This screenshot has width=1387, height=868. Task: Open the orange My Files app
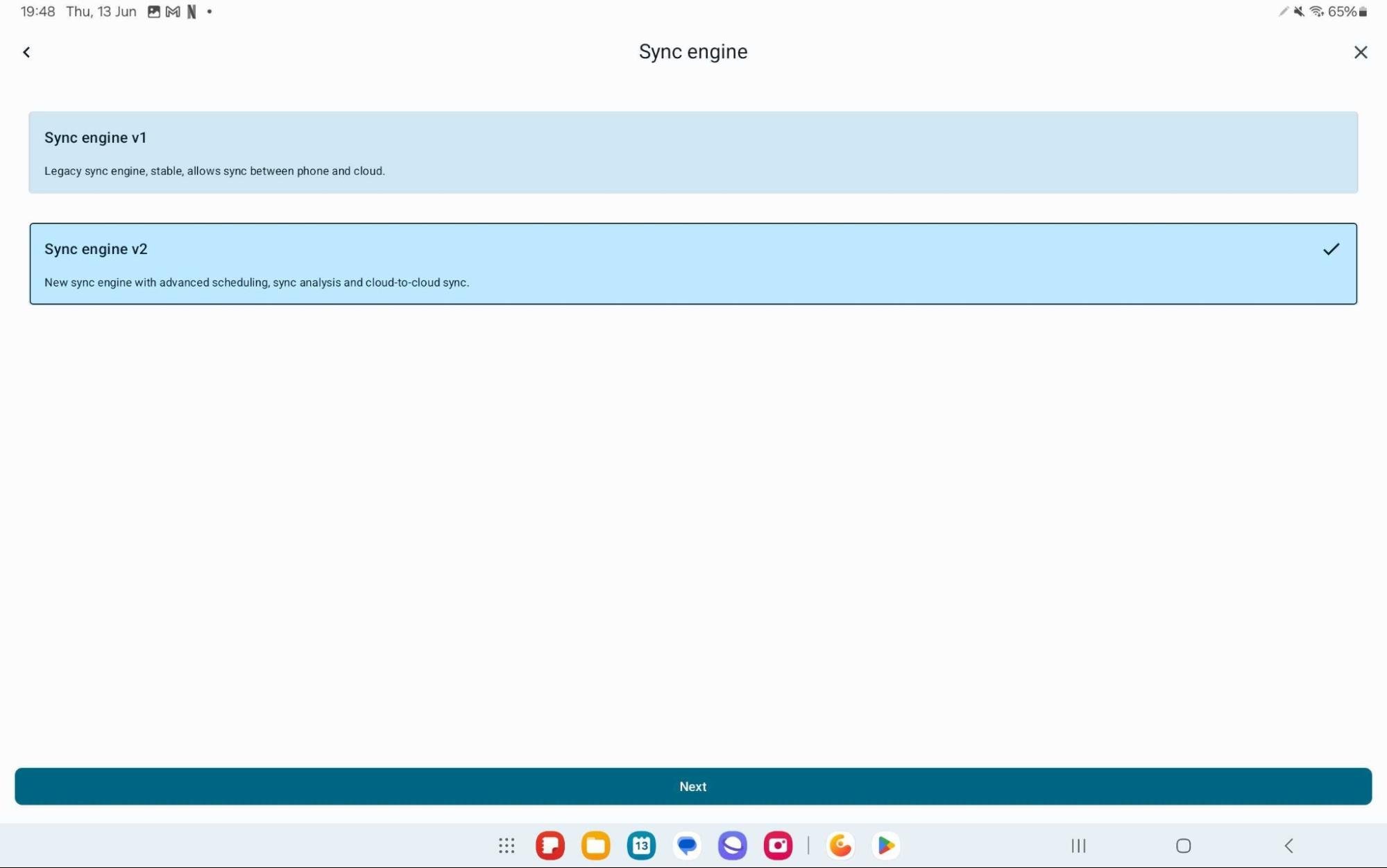click(595, 845)
